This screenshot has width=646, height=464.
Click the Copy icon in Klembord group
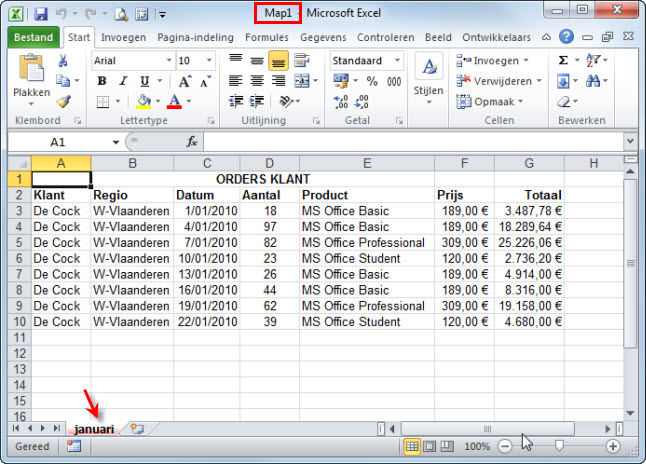coord(63,80)
